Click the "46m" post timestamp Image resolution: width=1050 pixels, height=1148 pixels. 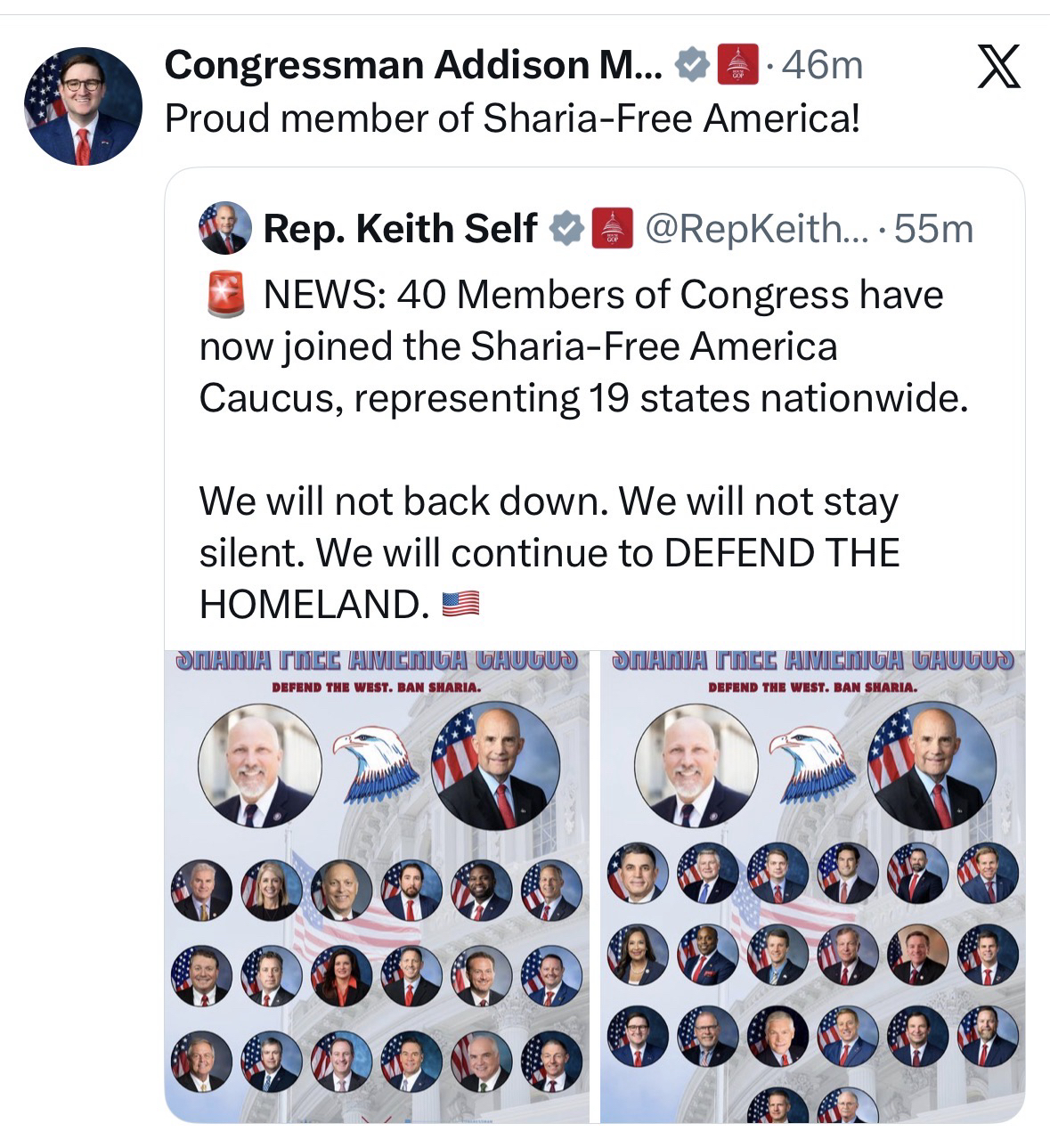coord(822,65)
